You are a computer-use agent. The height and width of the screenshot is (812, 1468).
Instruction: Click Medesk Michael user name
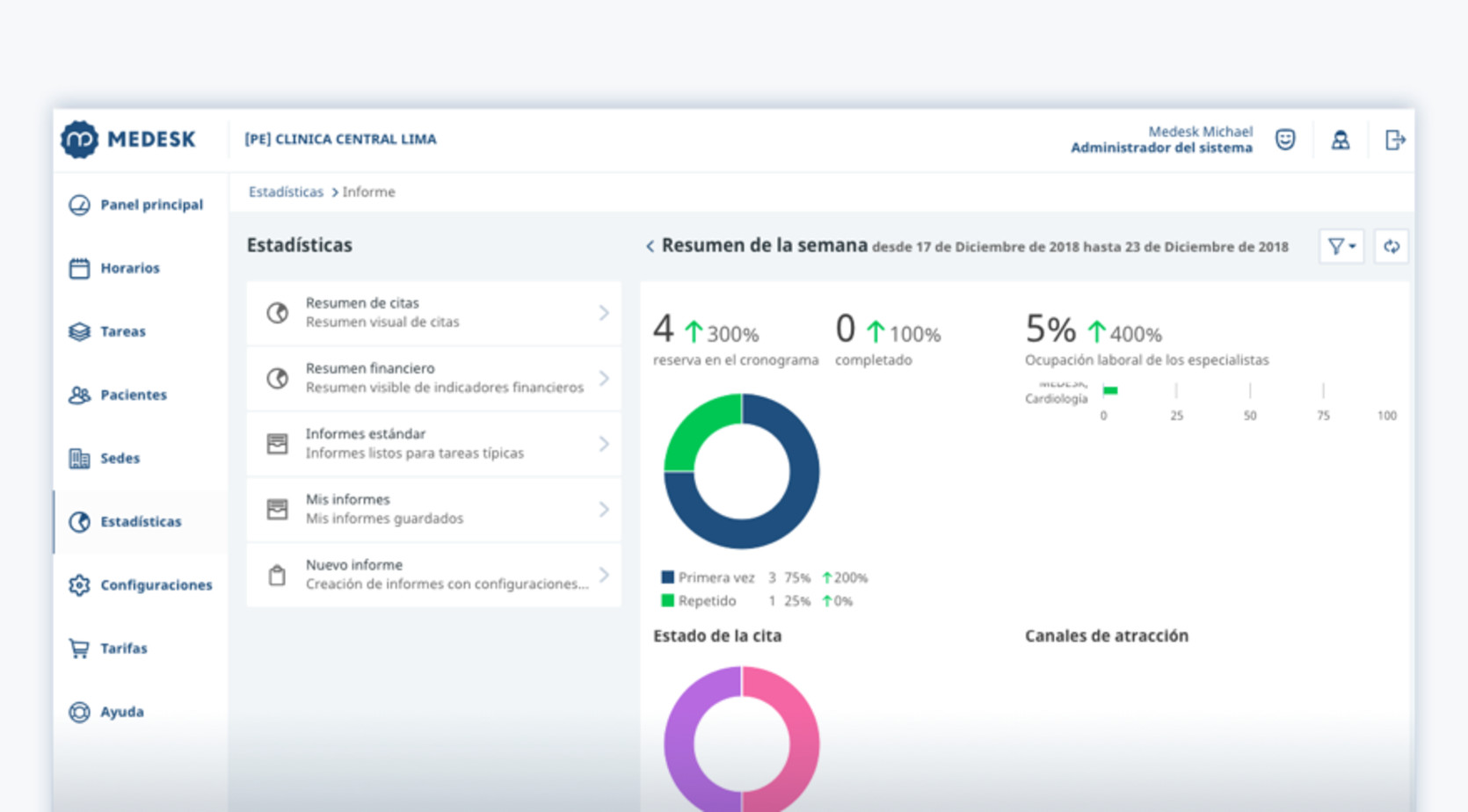pyautogui.click(x=1200, y=132)
